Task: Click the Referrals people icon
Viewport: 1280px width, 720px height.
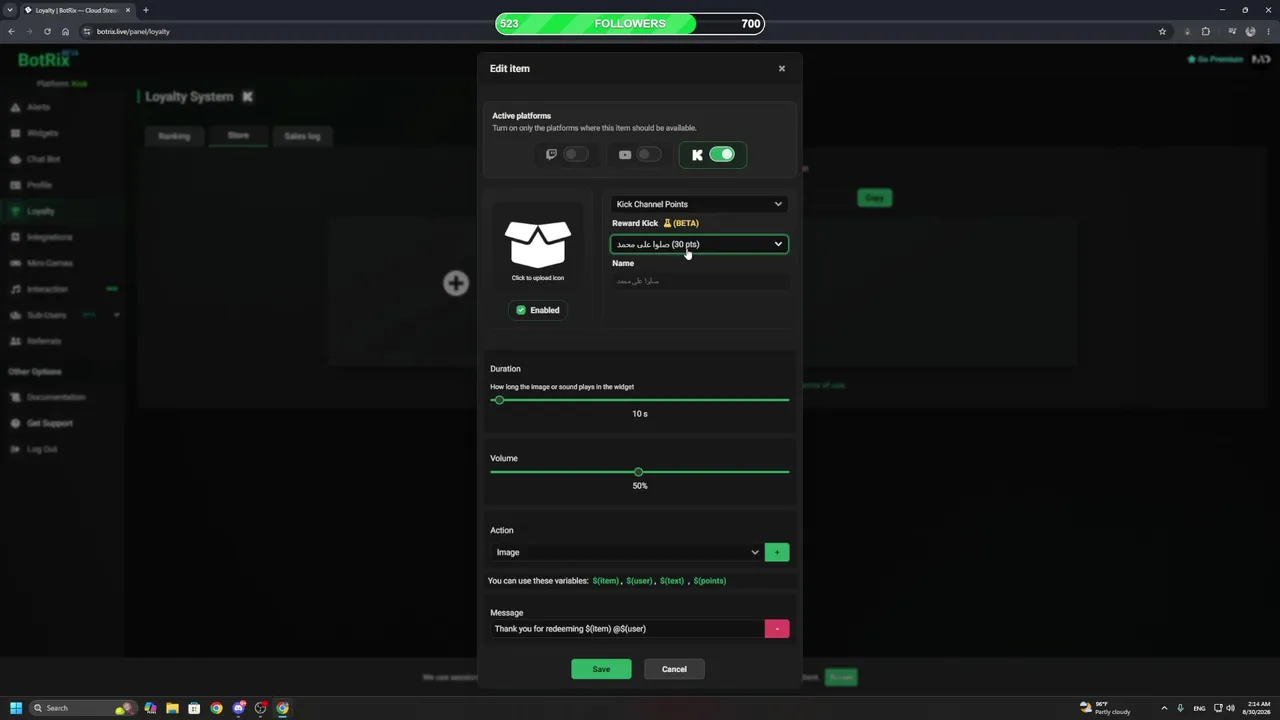Action: click(x=15, y=341)
